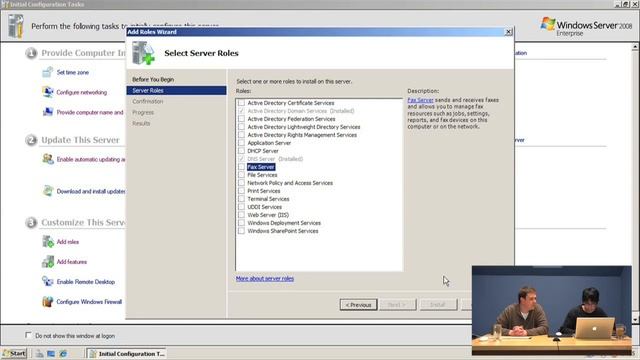
Task: Check the Application Server role
Action: click(x=241, y=143)
